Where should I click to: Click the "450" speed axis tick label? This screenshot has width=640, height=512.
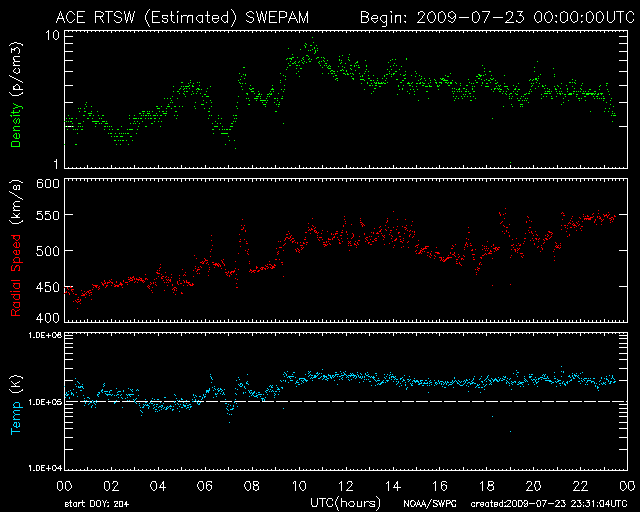coord(47,287)
